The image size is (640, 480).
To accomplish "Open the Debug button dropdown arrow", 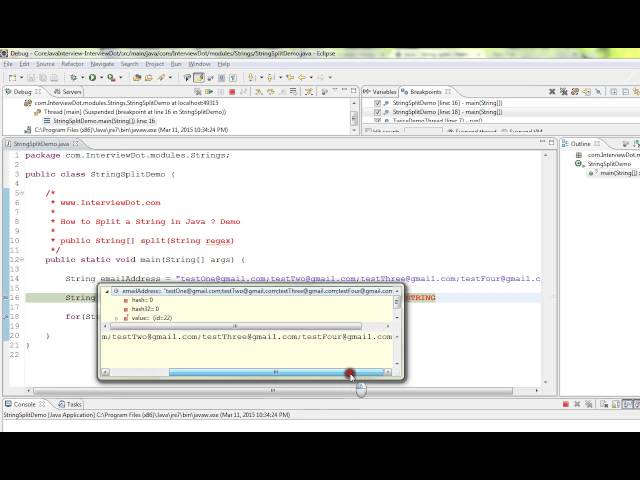I will (x=82, y=77).
